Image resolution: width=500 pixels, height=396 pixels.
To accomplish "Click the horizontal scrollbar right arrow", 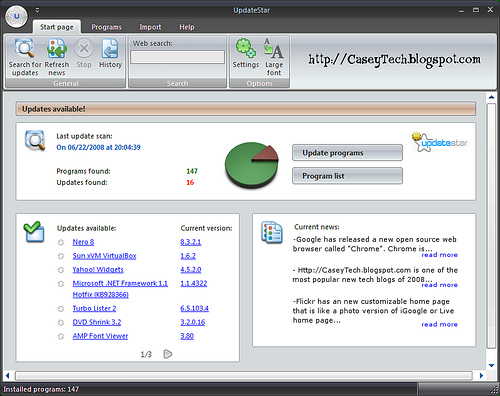I will click(x=481, y=376).
